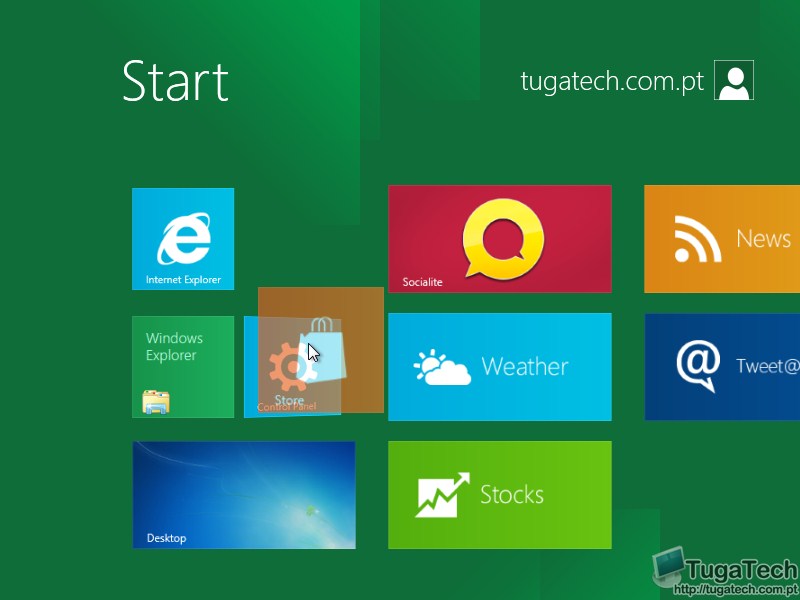This screenshot has width=800, height=600.
Task: Click the Start heading text
Action: coord(176,81)
